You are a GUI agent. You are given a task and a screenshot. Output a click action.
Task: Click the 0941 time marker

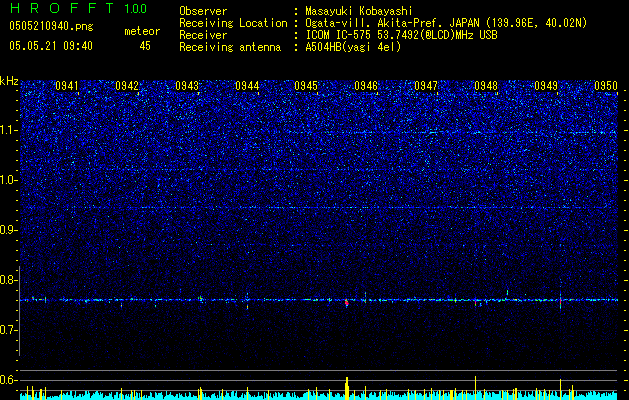tap(67, 86)
